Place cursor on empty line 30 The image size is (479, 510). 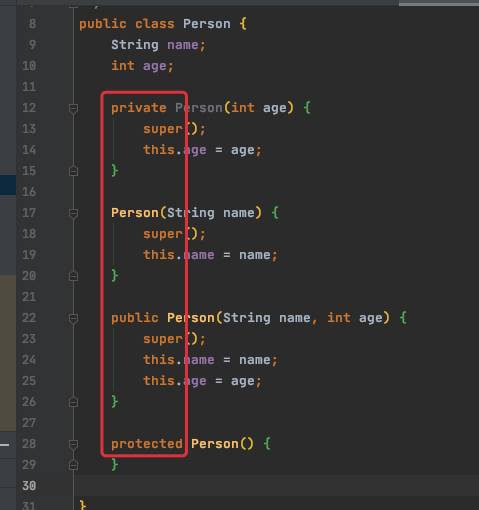[x=277, y=486]
